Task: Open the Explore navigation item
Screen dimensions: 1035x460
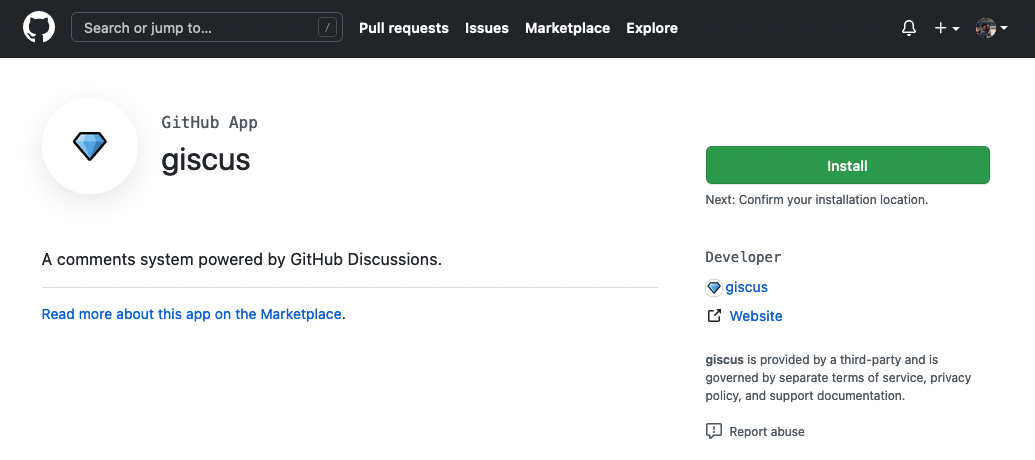Action: pos(652,28)
